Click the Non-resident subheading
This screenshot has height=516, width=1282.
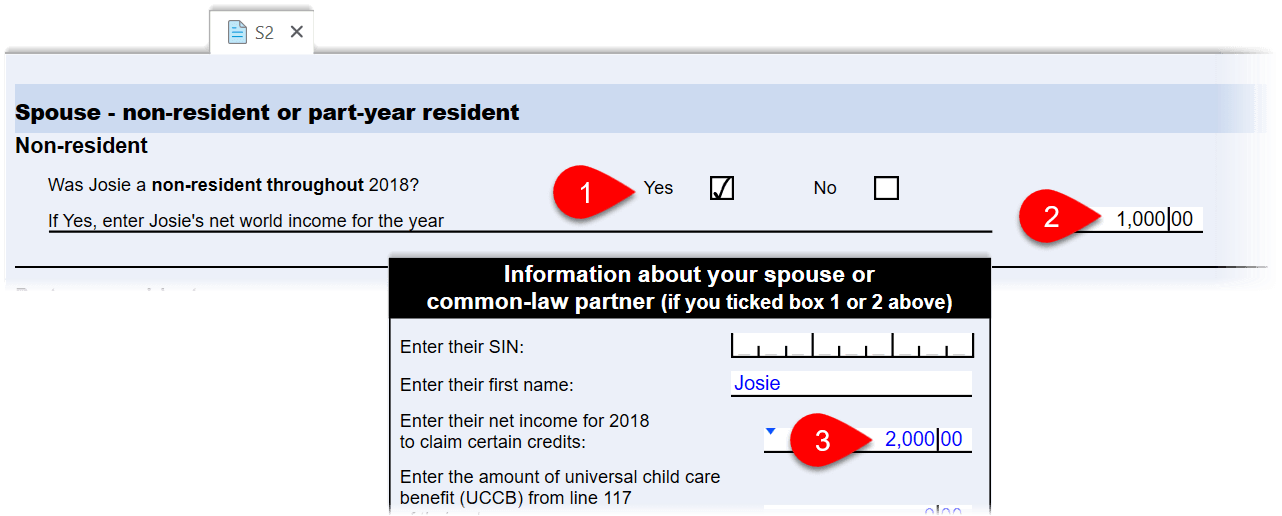coord(81,146)
